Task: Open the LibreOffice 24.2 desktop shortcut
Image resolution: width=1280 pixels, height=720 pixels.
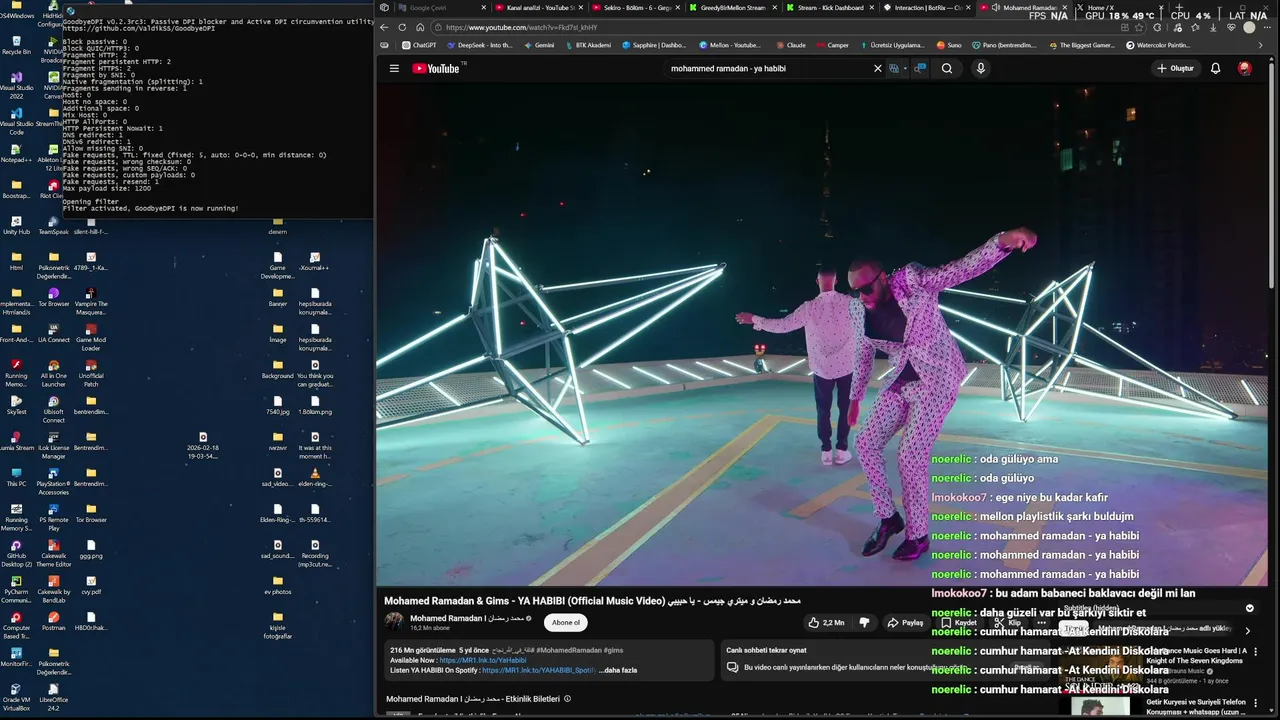Action: 53,696
